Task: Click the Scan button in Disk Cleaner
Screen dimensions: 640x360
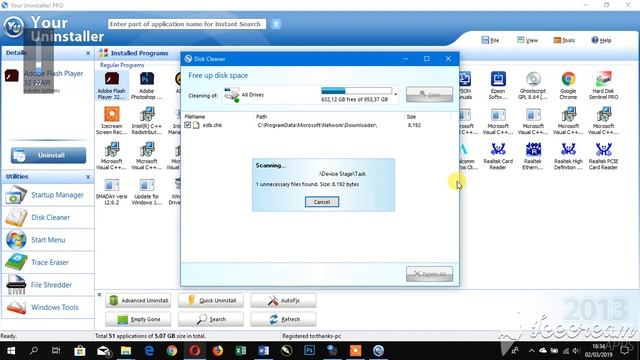Action: tap(429, 95)
